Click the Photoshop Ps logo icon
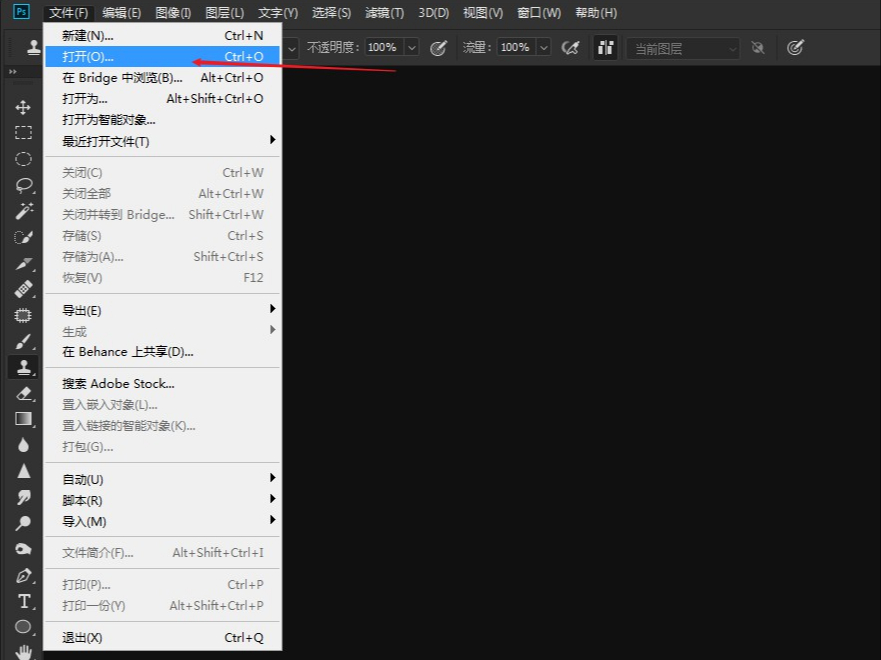881x660 pixels. [21, 11]
